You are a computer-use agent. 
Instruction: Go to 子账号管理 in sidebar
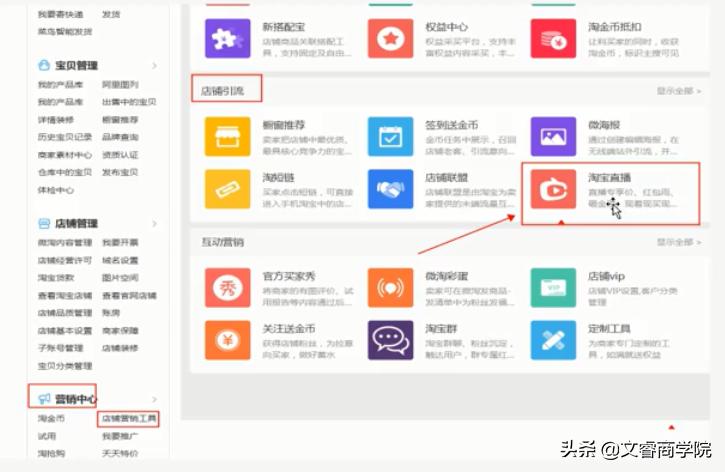[60, 348]
